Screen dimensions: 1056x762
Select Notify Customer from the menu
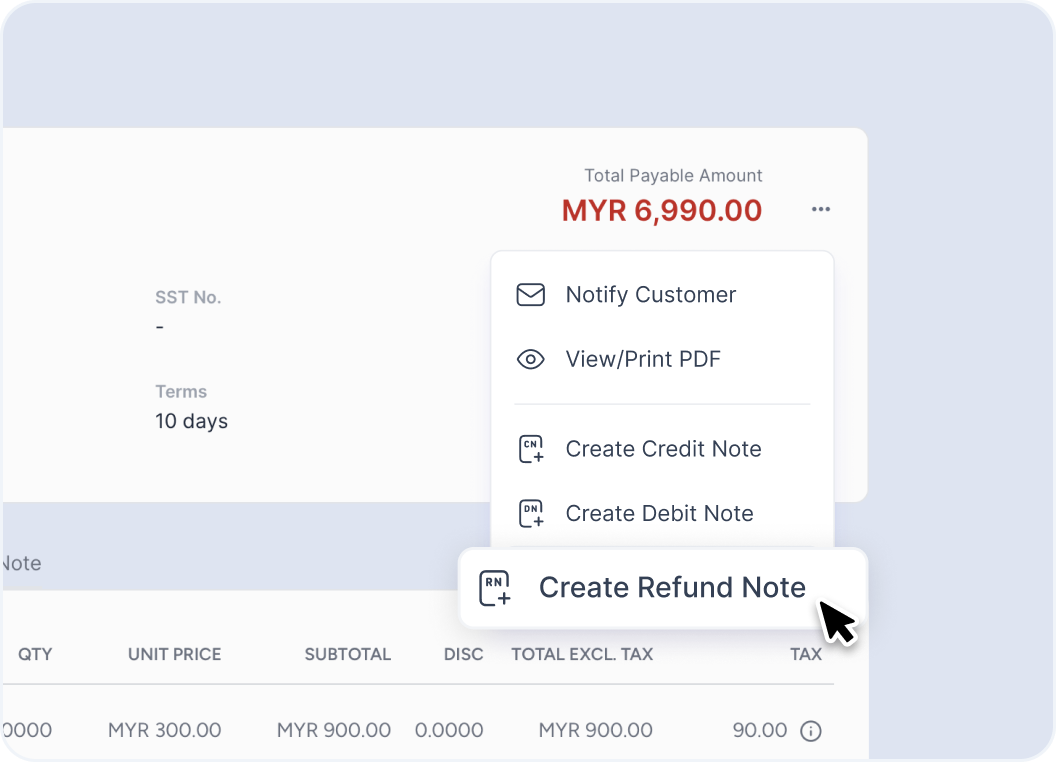pos(650,295)
